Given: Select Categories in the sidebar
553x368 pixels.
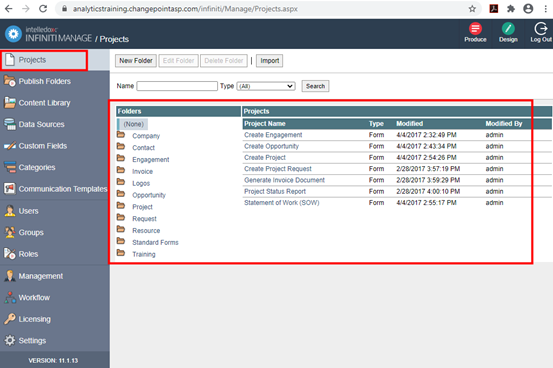Looking at the screenshot, I should [37, 167].
